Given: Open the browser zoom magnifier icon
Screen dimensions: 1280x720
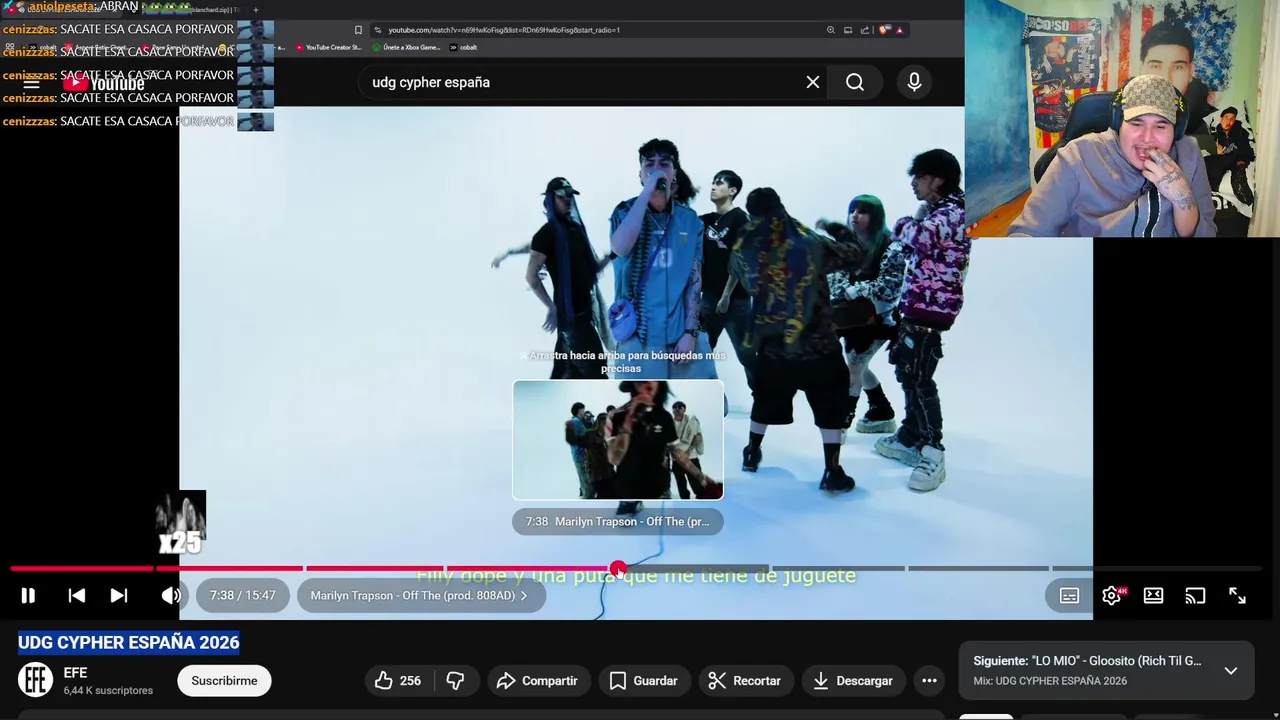Looking at the screenshot, I should click(830, 30).
